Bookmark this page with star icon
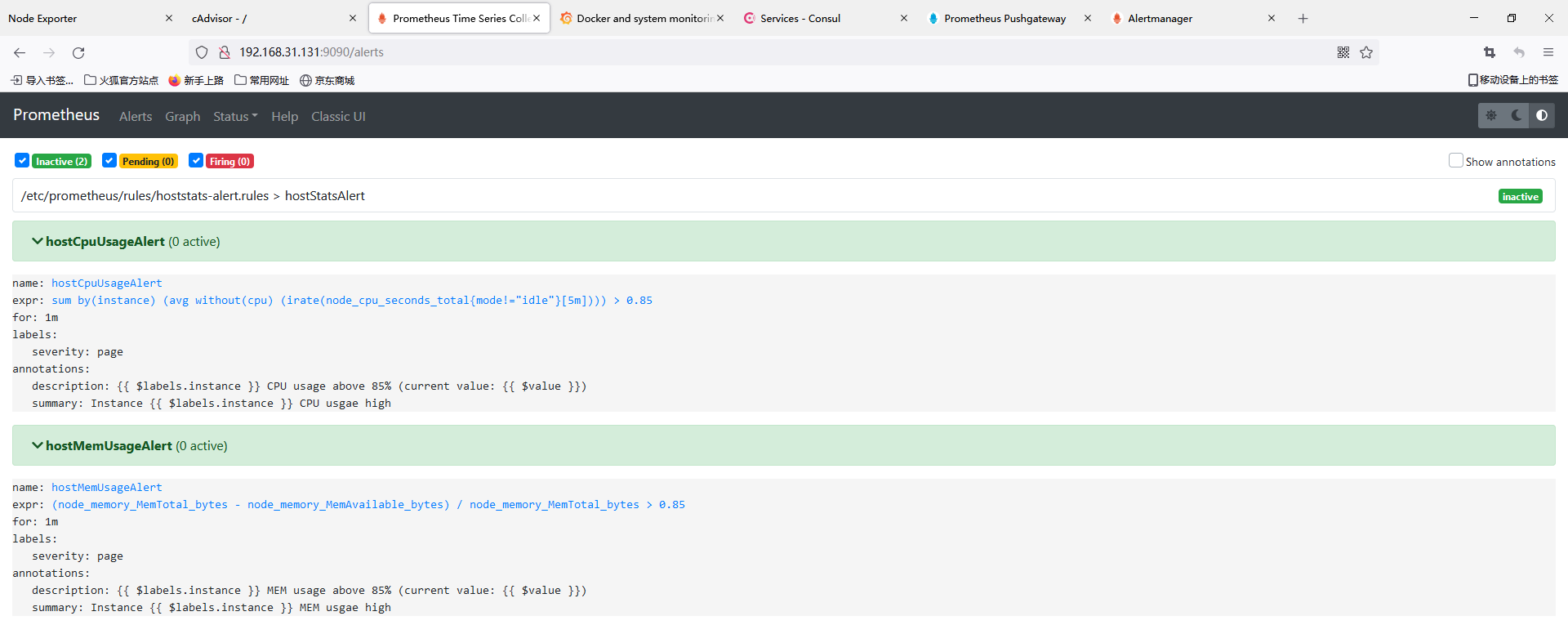The image size is (1568, 625). (x=1366, y=52)
